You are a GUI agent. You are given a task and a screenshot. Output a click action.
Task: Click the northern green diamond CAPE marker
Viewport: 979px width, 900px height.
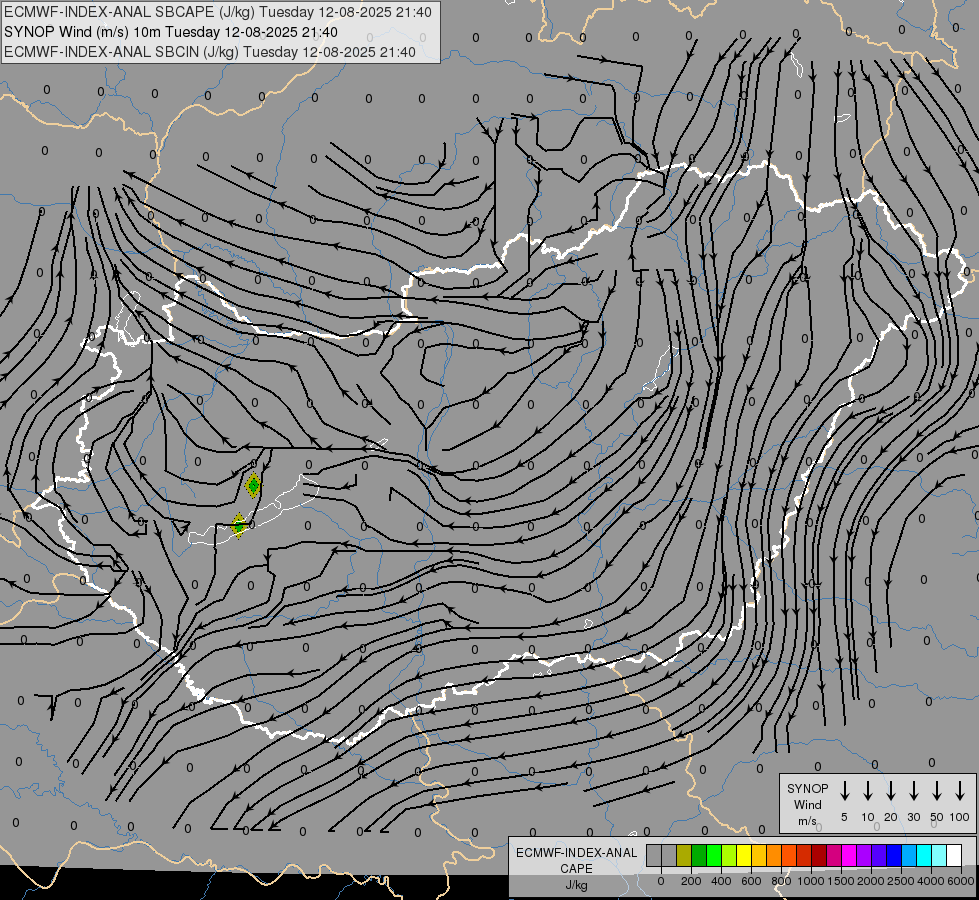click(253, 485)
